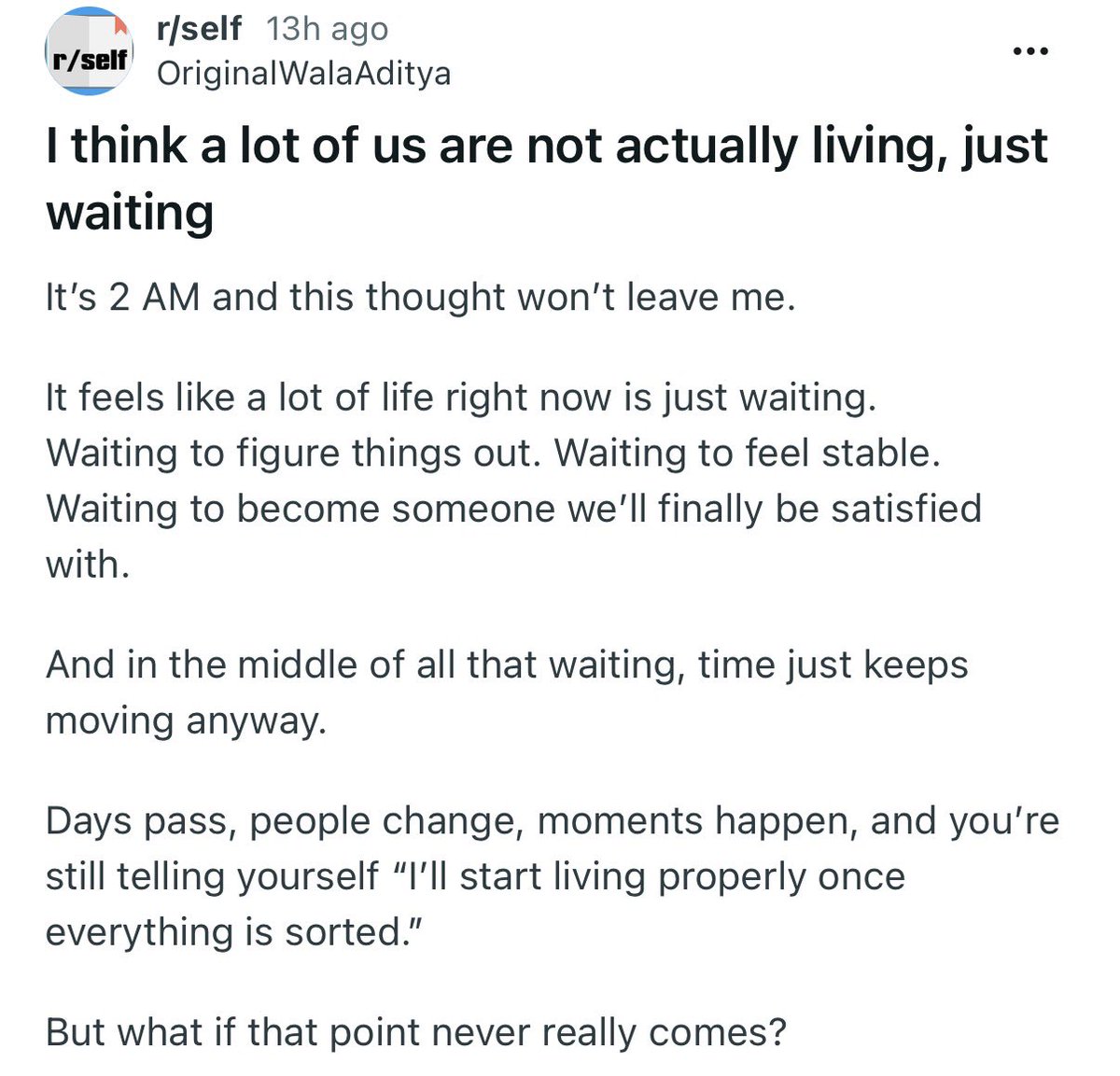Click the line "And in the middle of all"
Screen dimensions: 1120x1076
[x=507, y=665]
